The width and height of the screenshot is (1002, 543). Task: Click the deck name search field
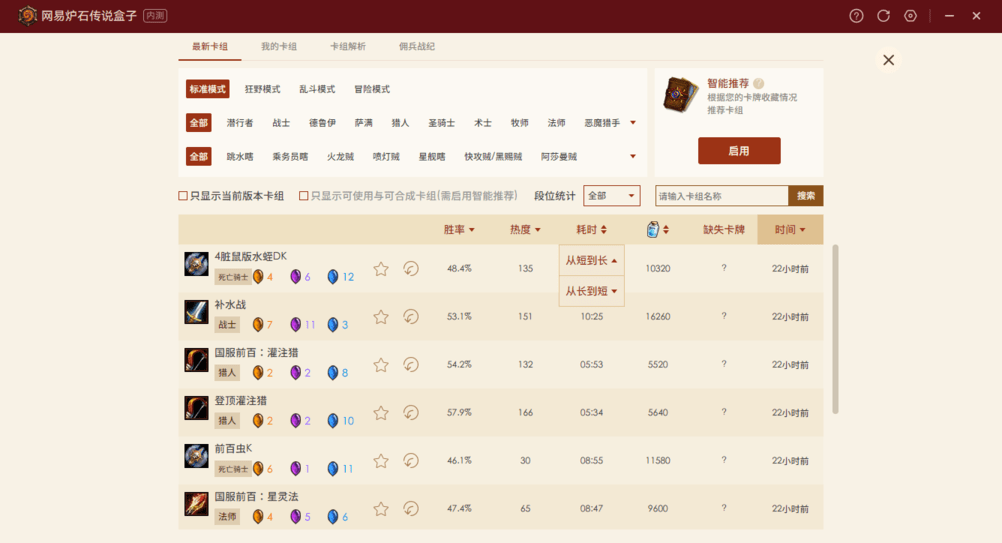pyautogui.click(x=721, y=196)
